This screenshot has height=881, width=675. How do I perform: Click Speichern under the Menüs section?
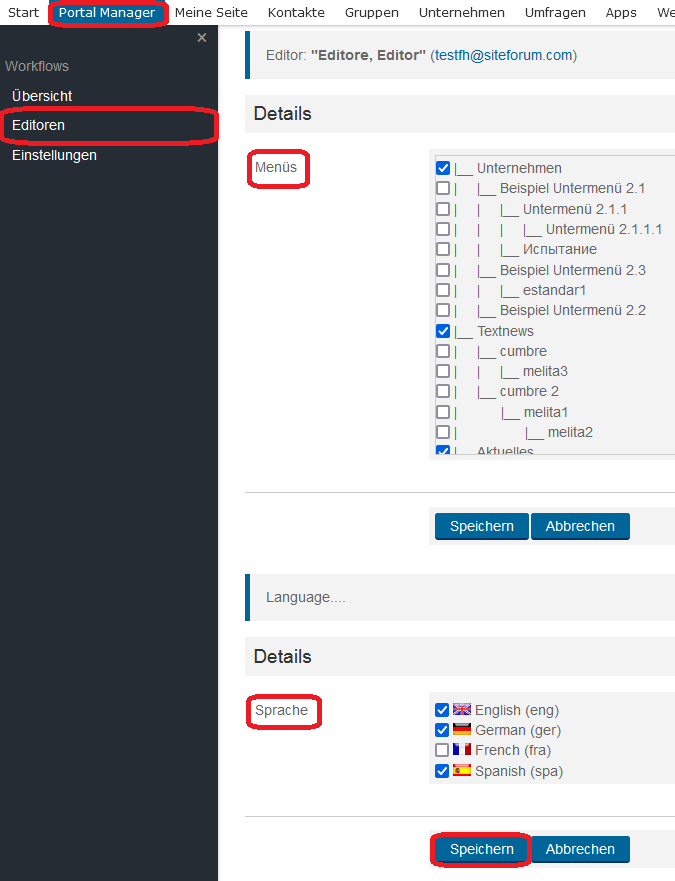482,526
